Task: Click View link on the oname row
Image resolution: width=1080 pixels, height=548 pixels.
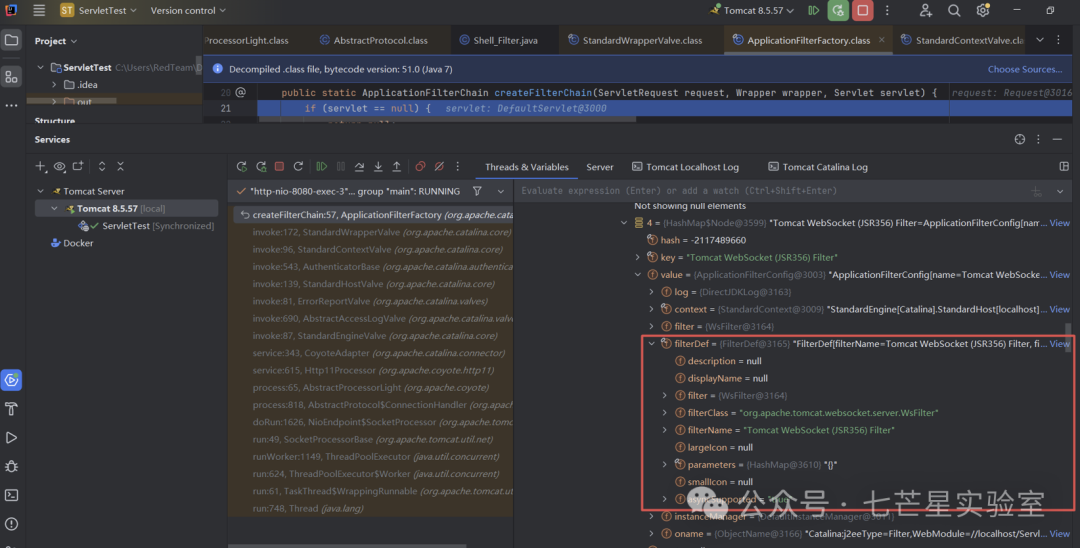Action: point(1059,534)
